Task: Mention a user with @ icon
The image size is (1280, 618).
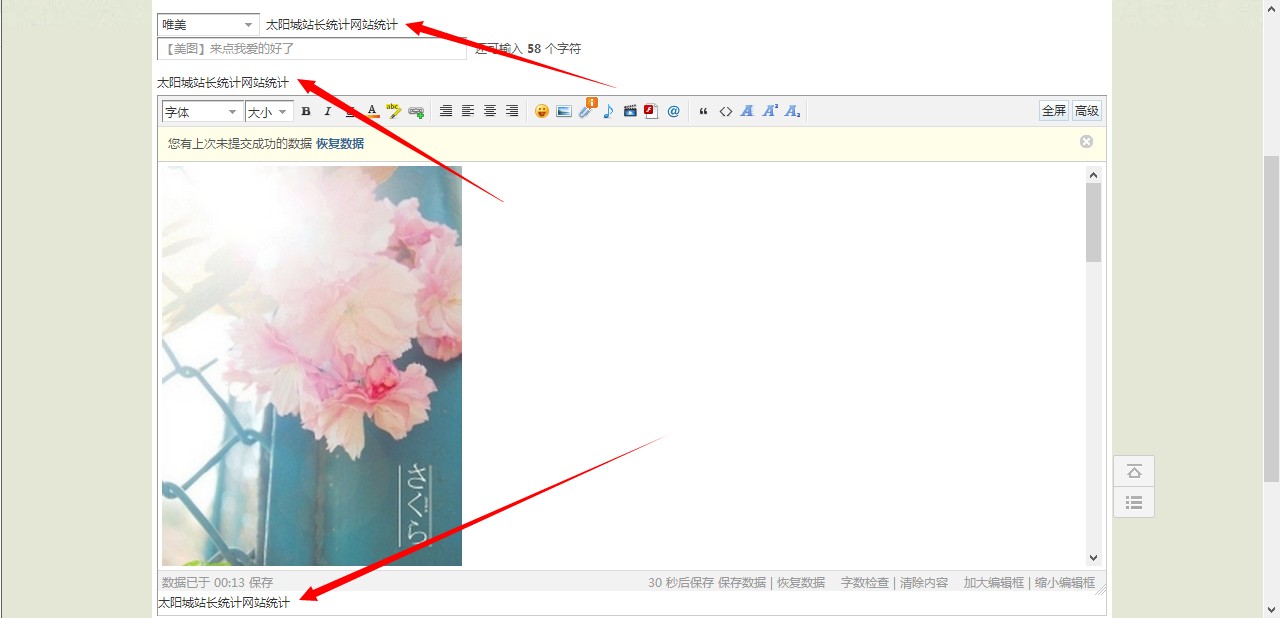Action: (x=673, y=112)
